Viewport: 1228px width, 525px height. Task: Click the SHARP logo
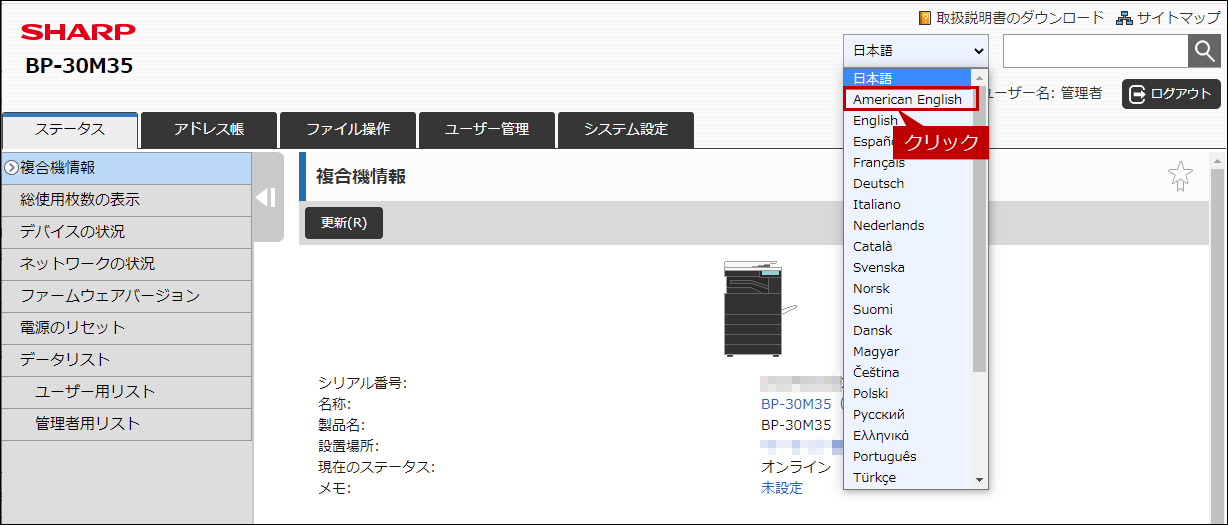coord(78,33)
